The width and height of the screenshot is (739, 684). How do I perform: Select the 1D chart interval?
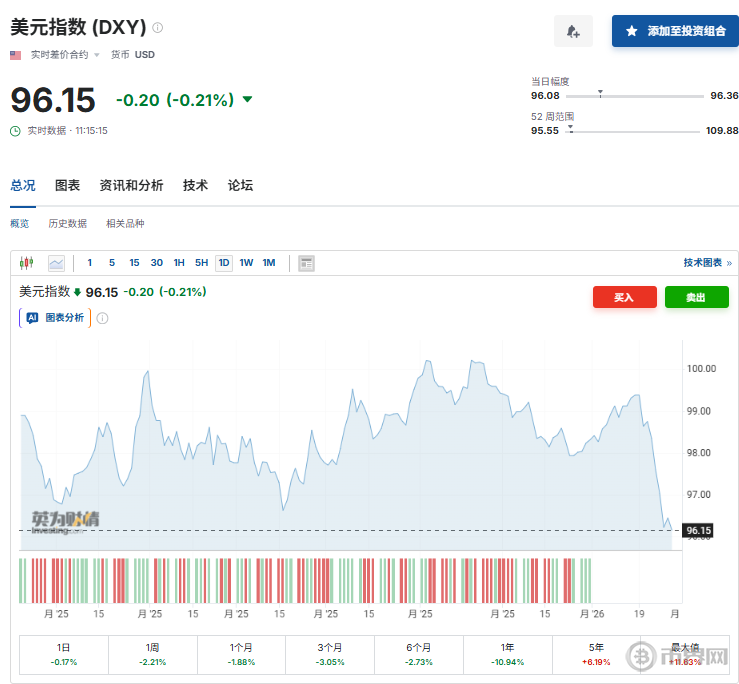tap(223, 263)
